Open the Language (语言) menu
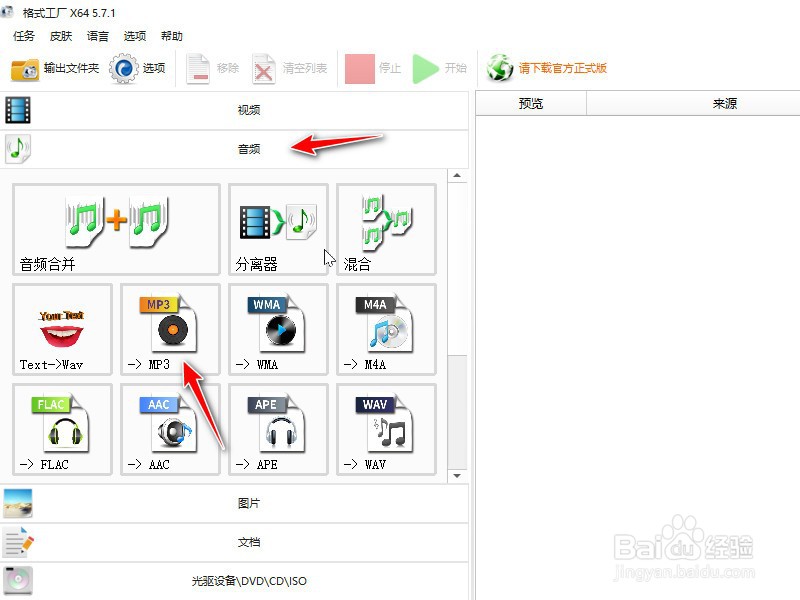 click(x=97, y=36)
